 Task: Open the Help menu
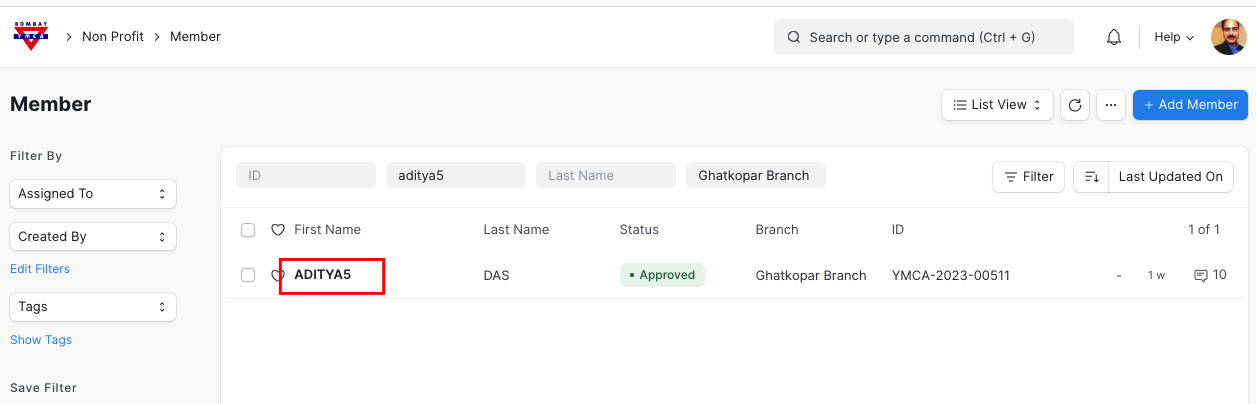[x=1174, y=37]
